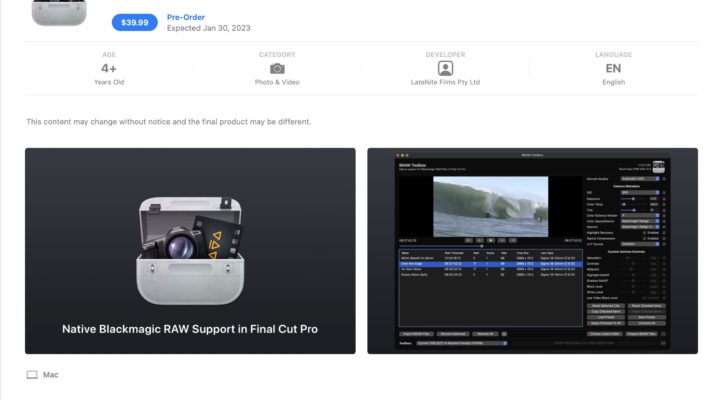The width and height of the screenshot is (720, 400).
Task: Click the EN language badge
Action: pyautogui.click(x=613, y=68)
